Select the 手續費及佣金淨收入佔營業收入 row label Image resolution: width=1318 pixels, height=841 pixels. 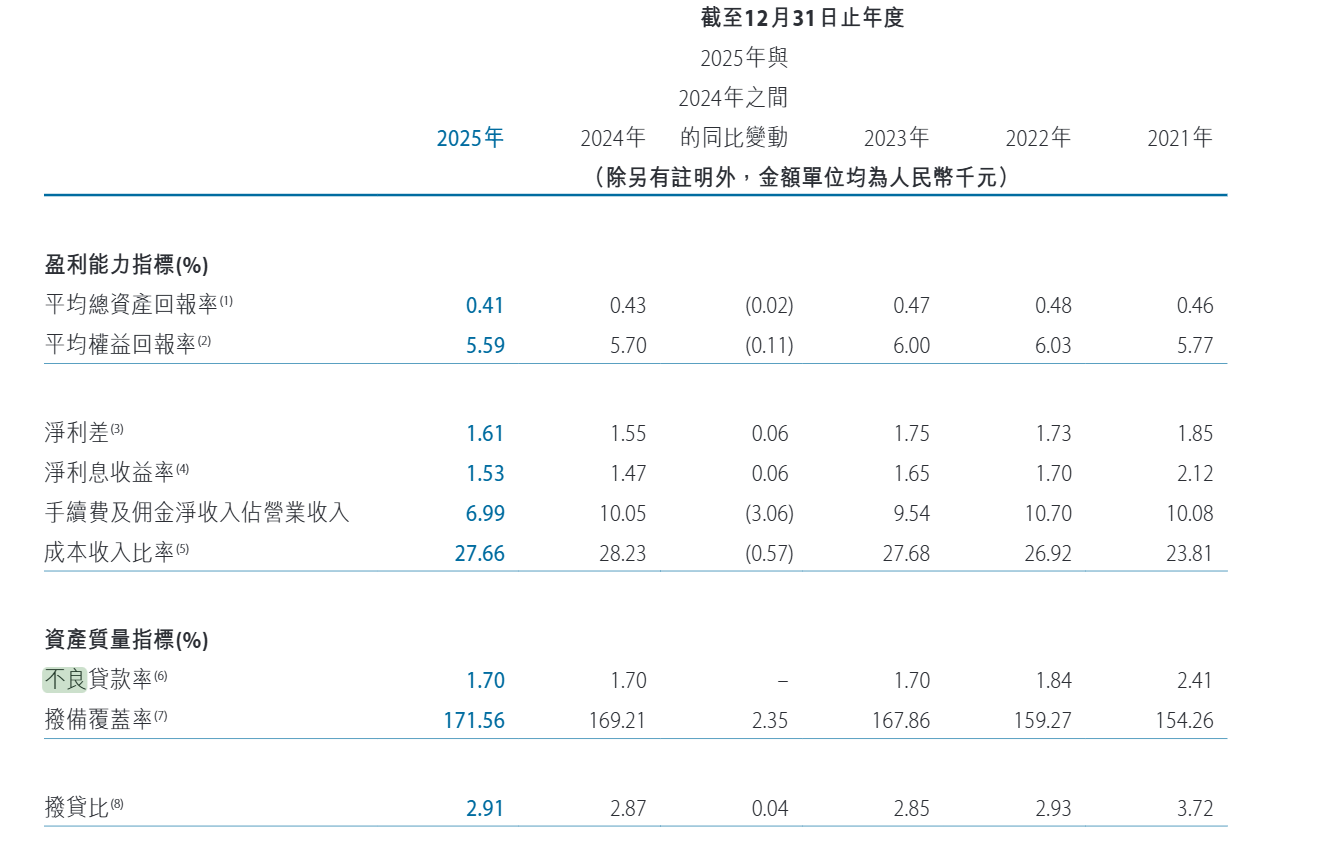(197, 514)
